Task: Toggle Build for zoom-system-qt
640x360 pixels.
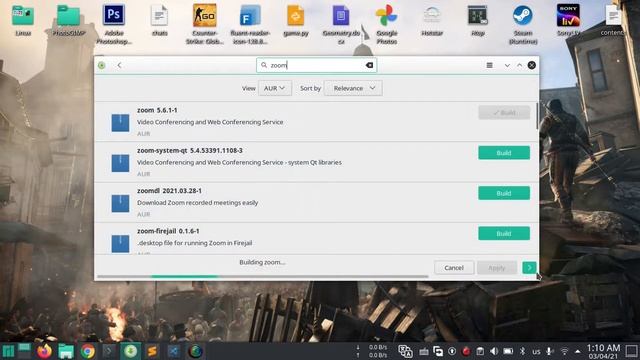Action: tap(504, 153)
